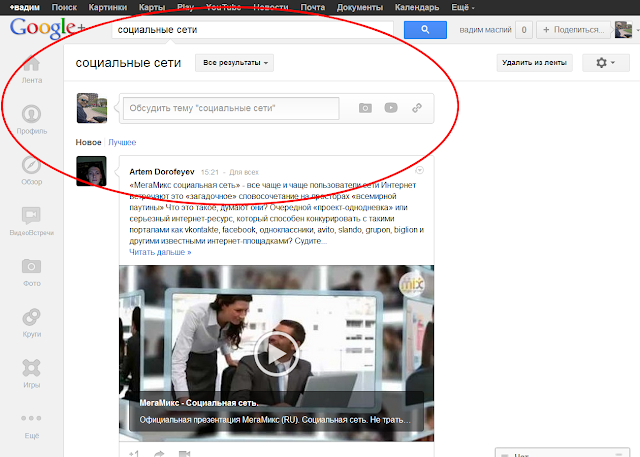Open the account menu arrow beside the avatar
640x457 pixels.
[637, 30]
